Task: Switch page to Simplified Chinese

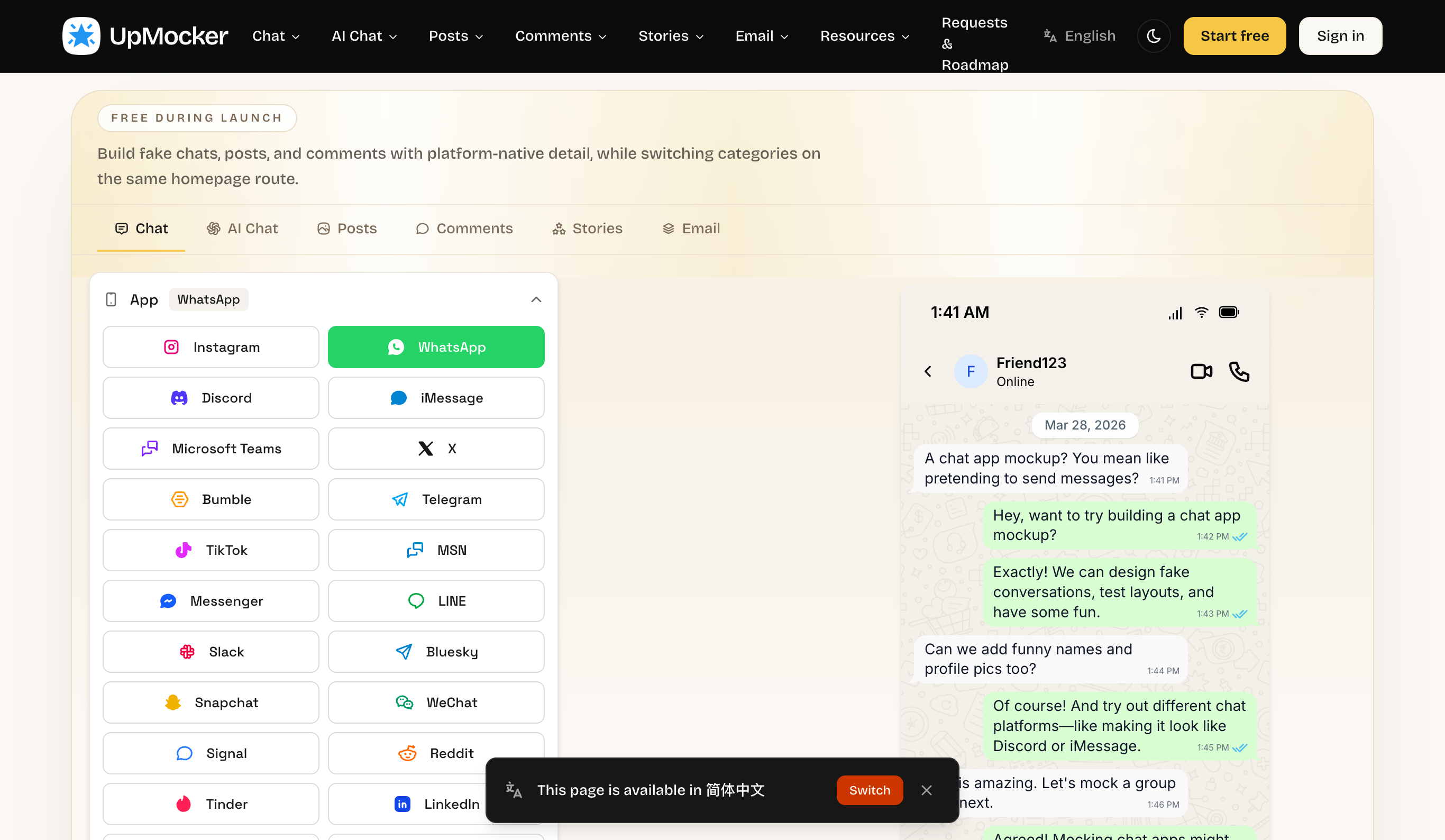Action: pos(870,790)
